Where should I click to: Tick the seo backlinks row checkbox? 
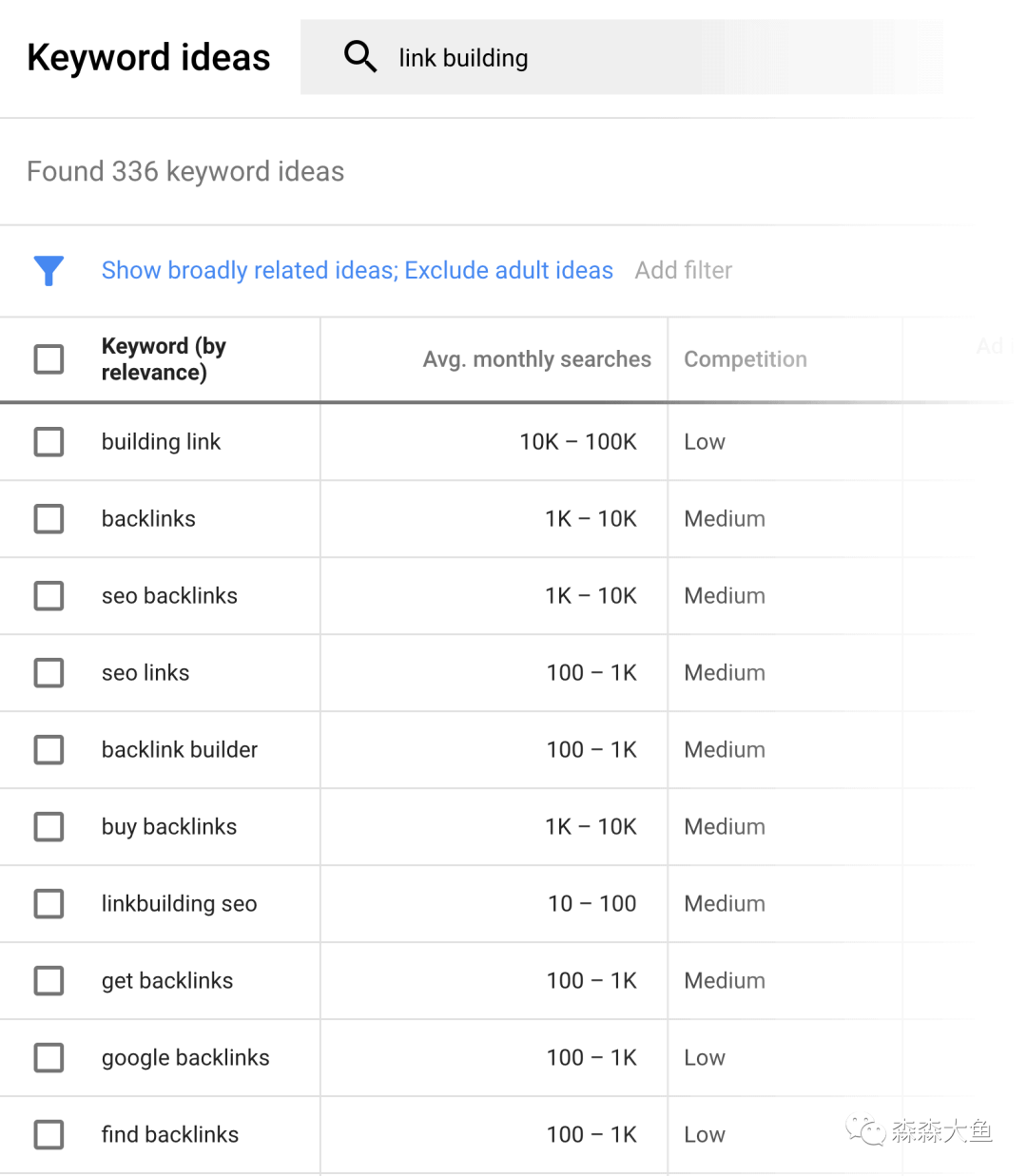tap(48, 596)
